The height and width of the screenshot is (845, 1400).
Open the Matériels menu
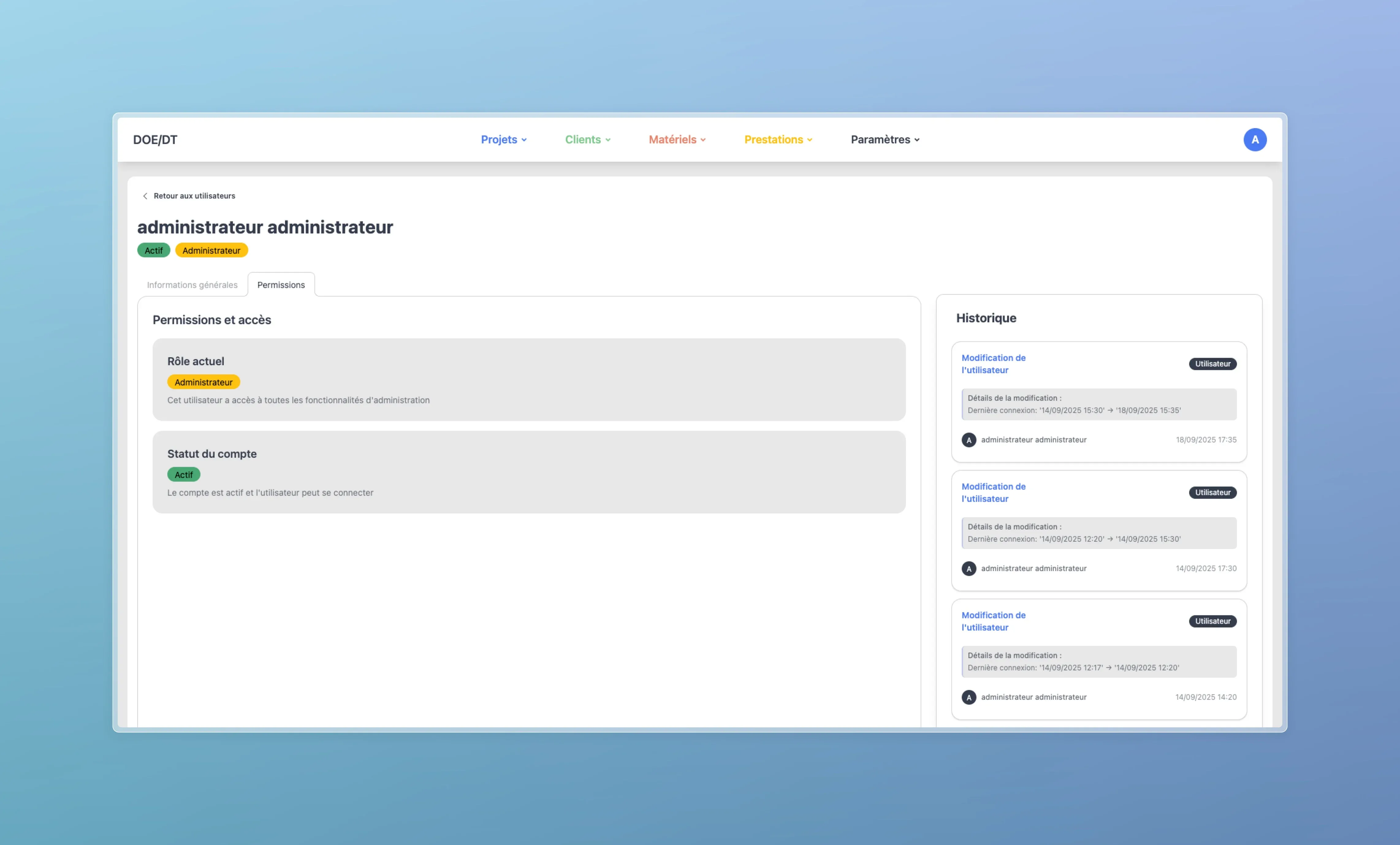677,140
